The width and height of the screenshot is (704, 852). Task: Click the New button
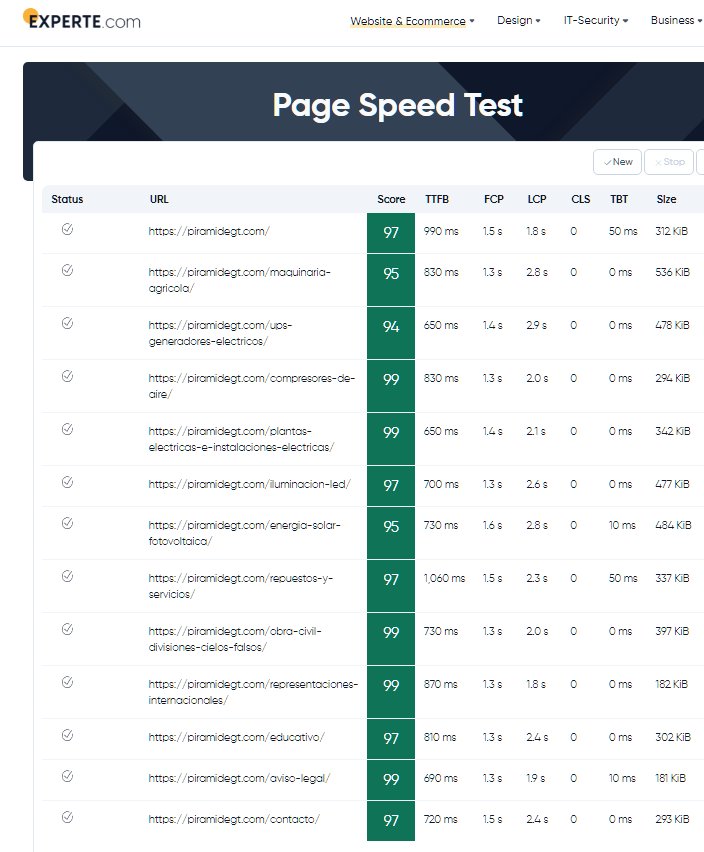pos(618,162)
